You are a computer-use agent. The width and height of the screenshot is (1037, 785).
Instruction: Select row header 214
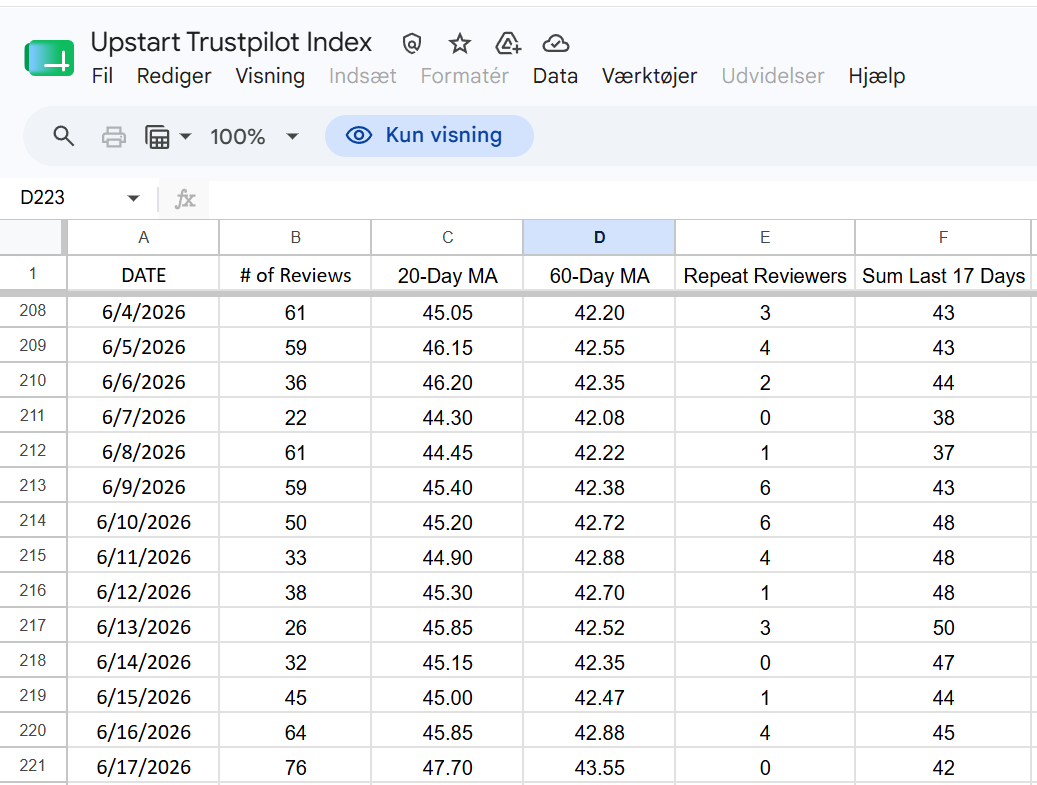click(32, 520)
